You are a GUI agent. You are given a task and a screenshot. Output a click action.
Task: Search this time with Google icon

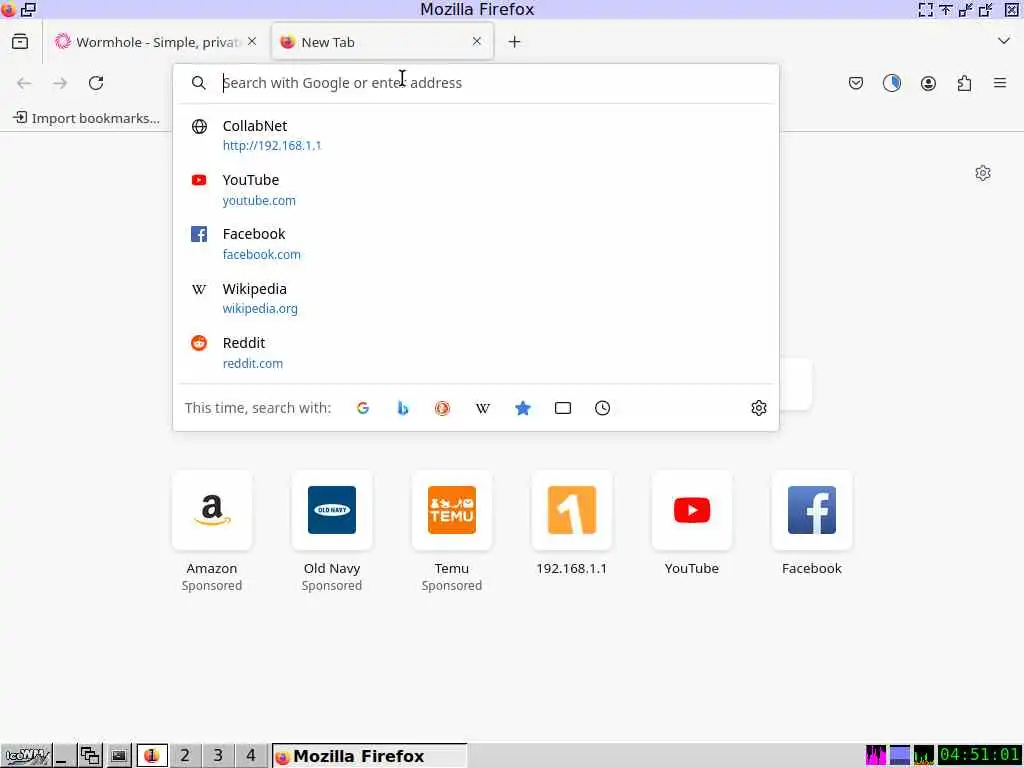click(x=363, y=408)
